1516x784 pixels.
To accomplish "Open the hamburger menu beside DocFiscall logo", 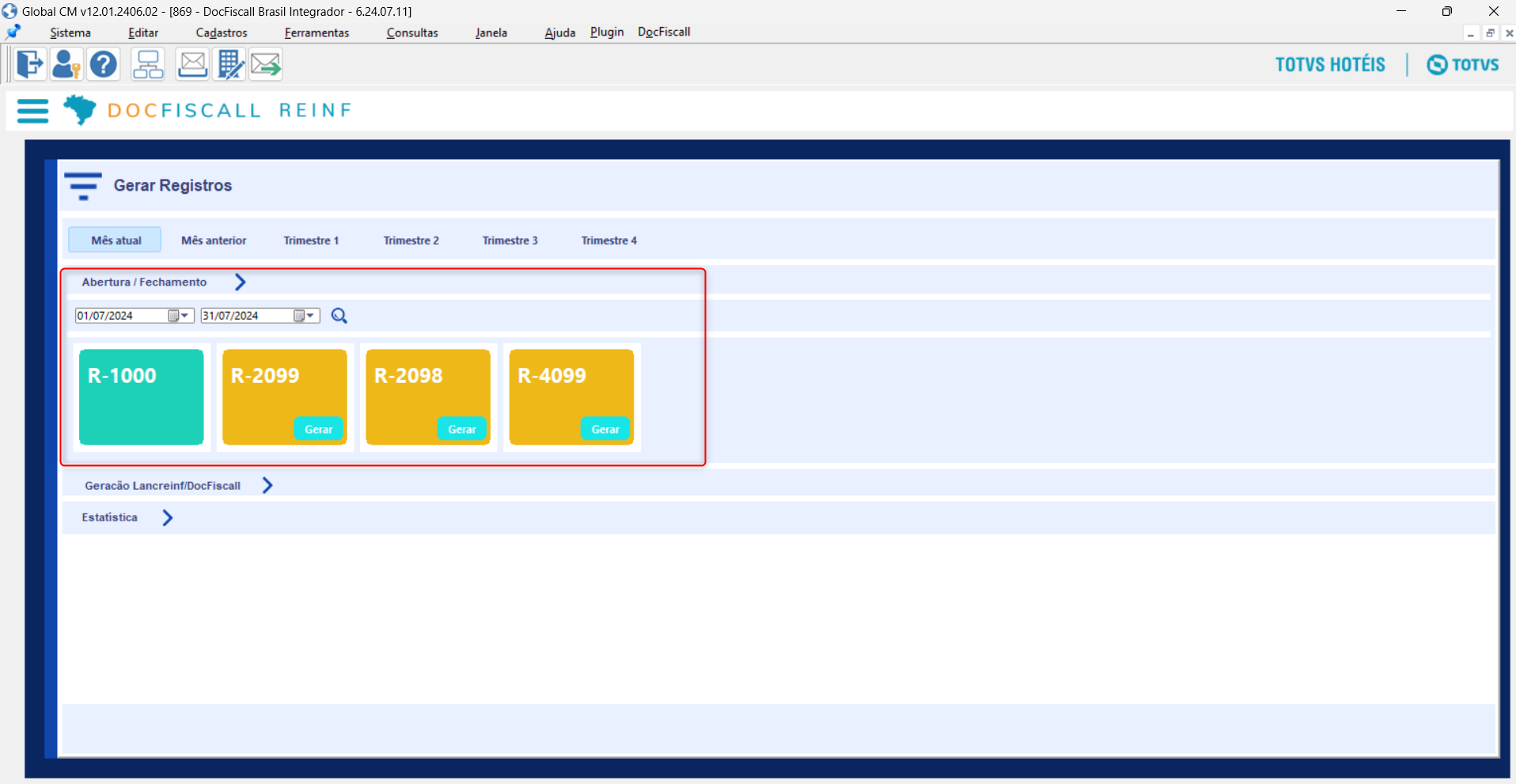I will [x=32, y=111].
